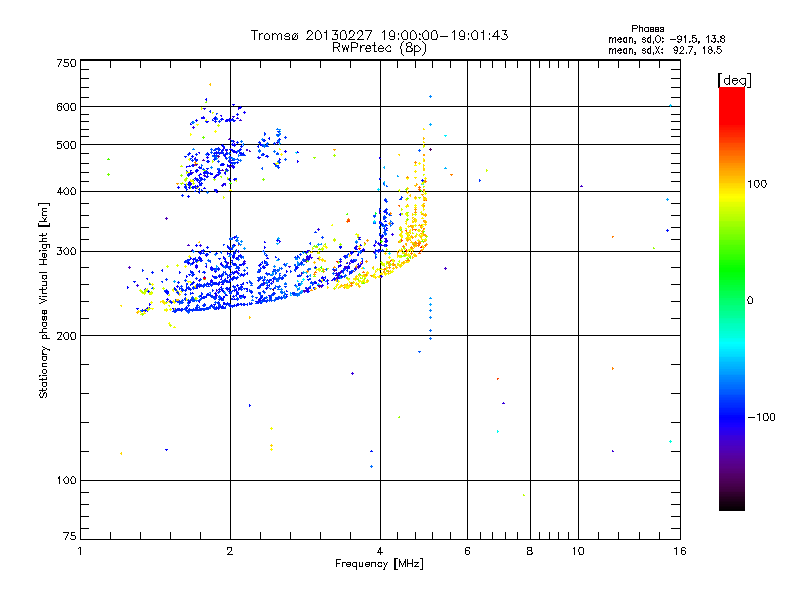Viewport: 800px width, 600px height.
Task: Click the height axis tick '600'
Action: (66, 107)
